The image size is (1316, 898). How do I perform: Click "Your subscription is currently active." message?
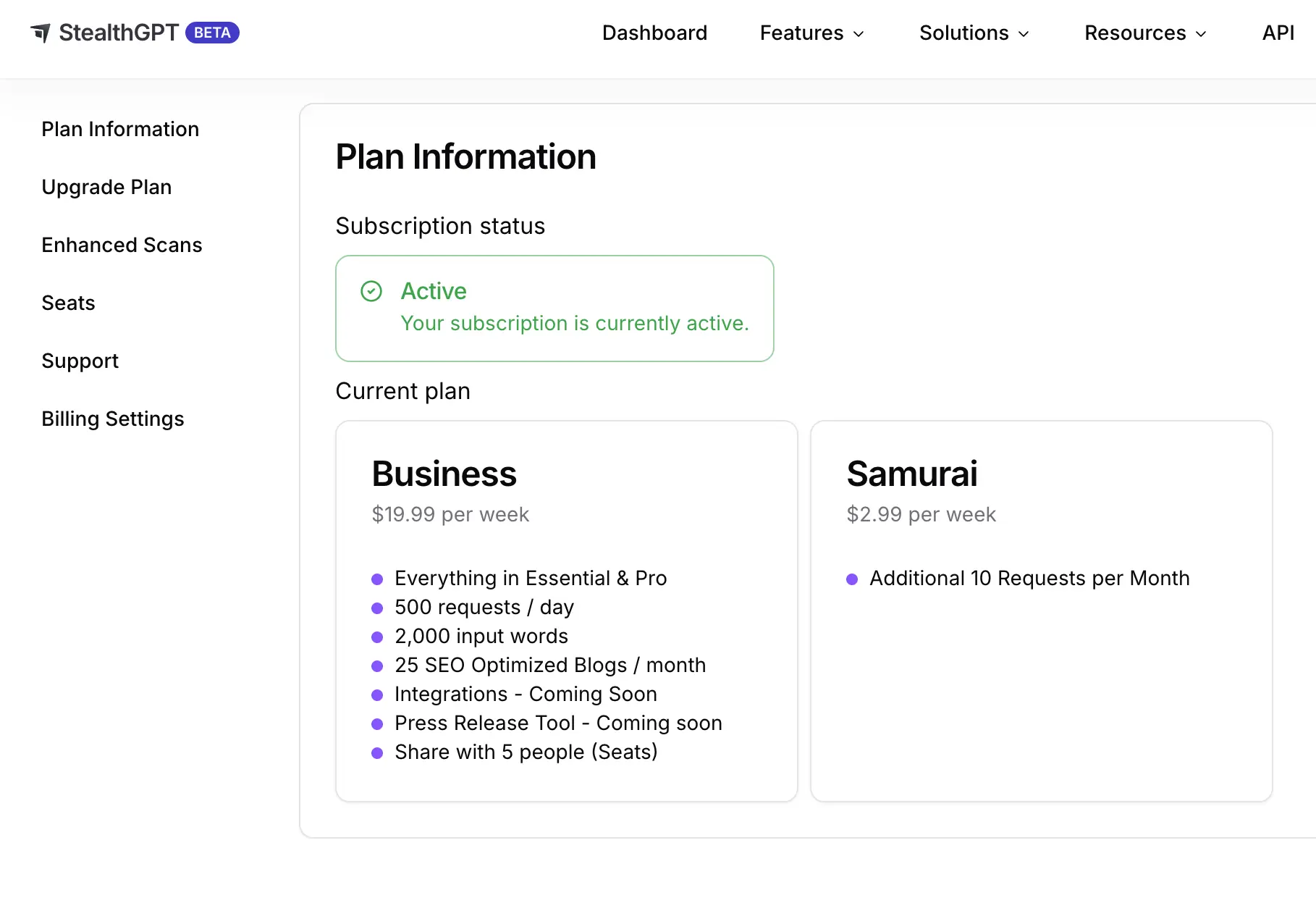(575, 323)
